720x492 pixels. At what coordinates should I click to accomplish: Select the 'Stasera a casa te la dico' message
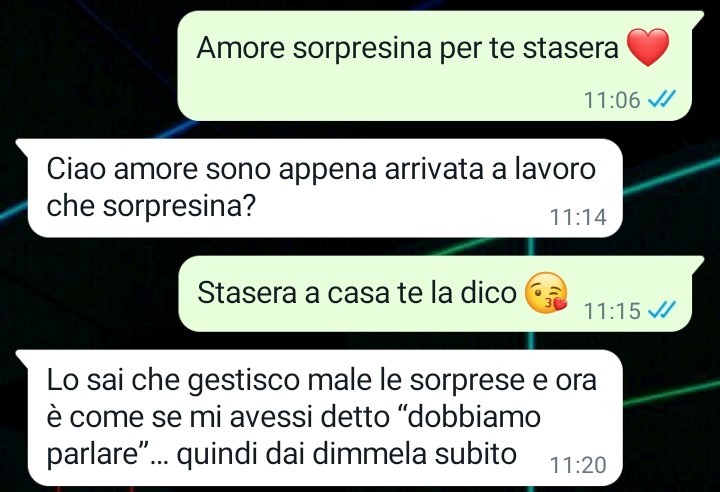(434, 294)
